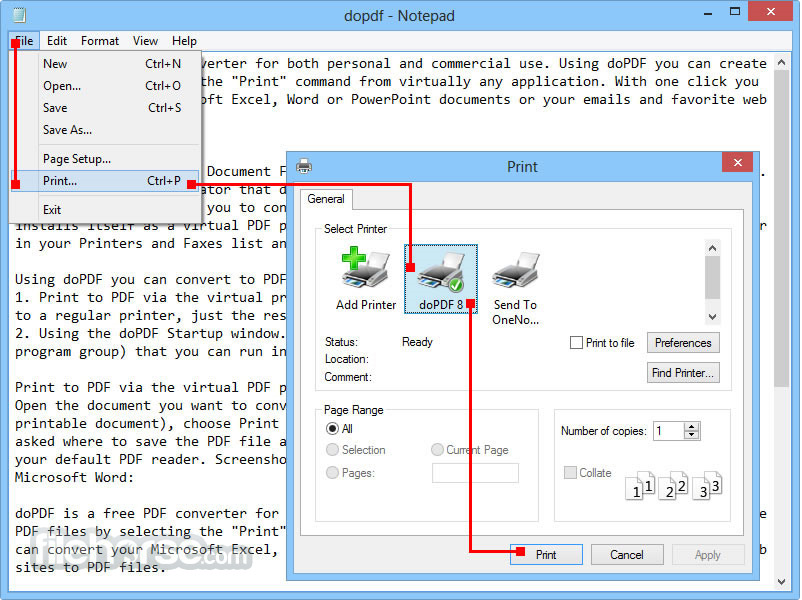Choose Page Setup... from the File menu
This screenshot has width=802, height=600.
105,159
